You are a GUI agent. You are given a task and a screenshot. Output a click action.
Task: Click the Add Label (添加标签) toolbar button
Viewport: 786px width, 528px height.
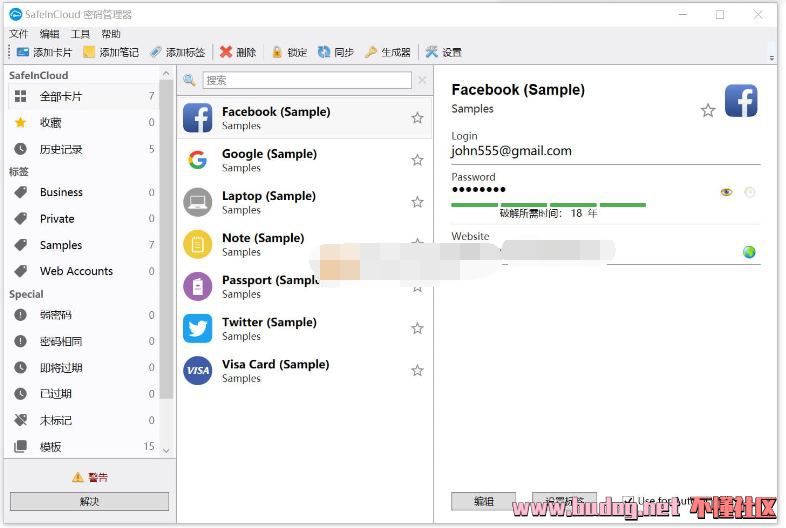(x=177, y=52)
